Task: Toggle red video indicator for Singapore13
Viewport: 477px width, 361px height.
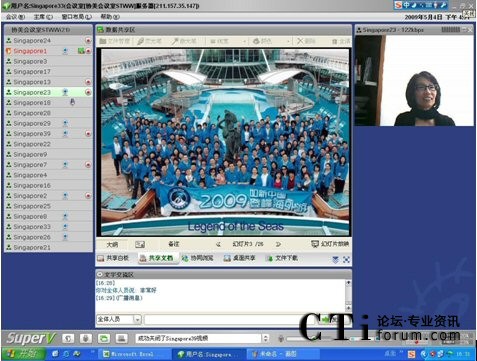Action: [x=88, y=82]
